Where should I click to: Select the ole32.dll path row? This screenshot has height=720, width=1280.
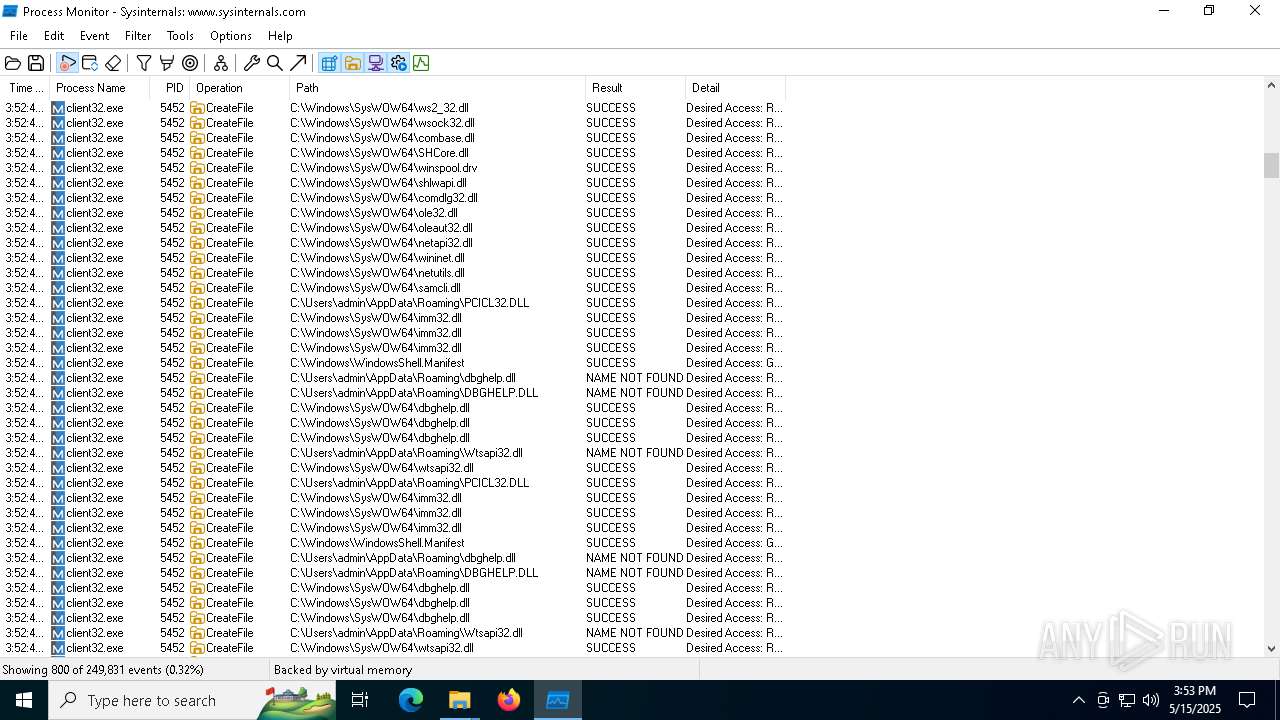(393, 213)
